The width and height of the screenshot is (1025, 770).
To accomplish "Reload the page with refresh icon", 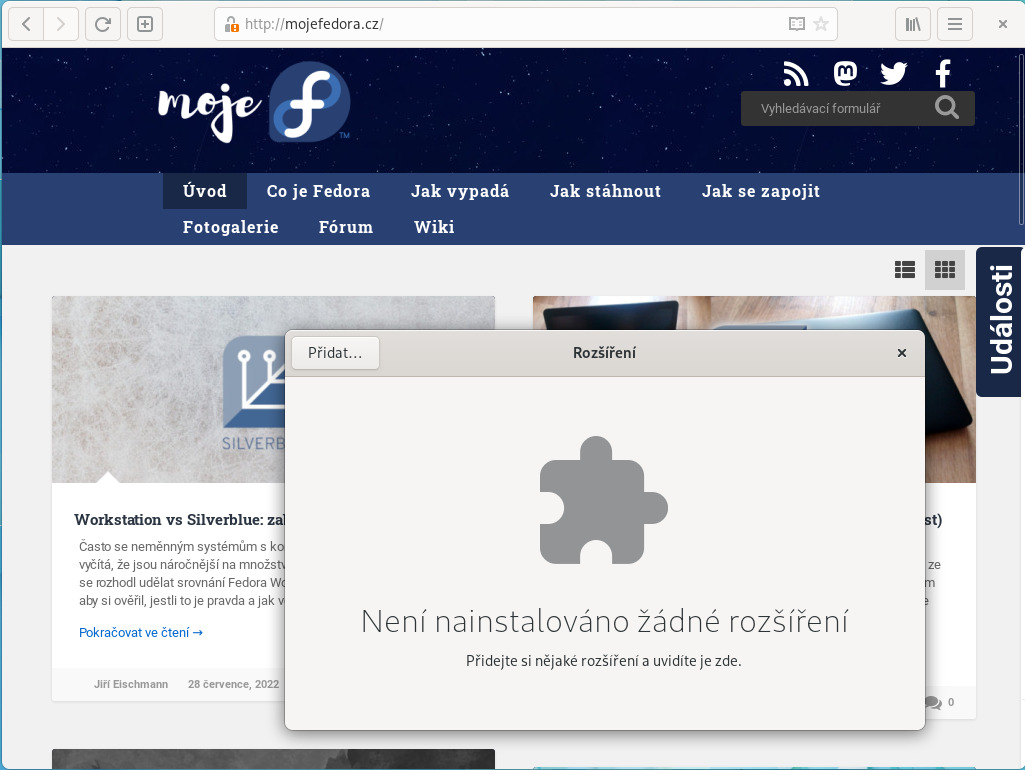I will coord(102,24).
